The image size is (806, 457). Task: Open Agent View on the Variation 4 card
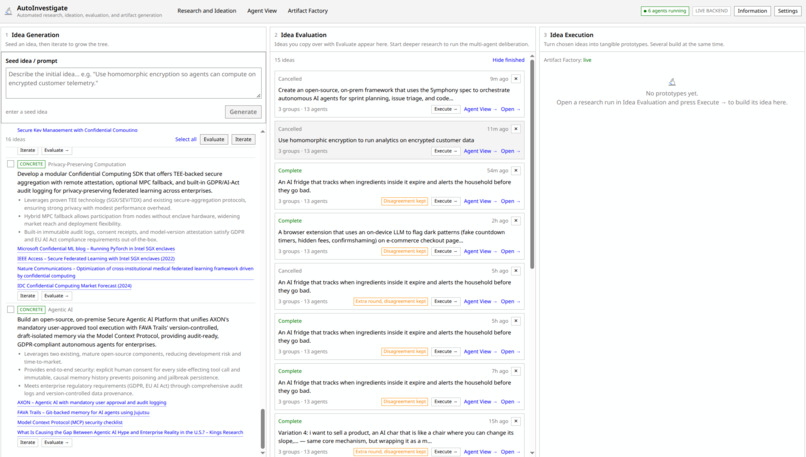480,452
